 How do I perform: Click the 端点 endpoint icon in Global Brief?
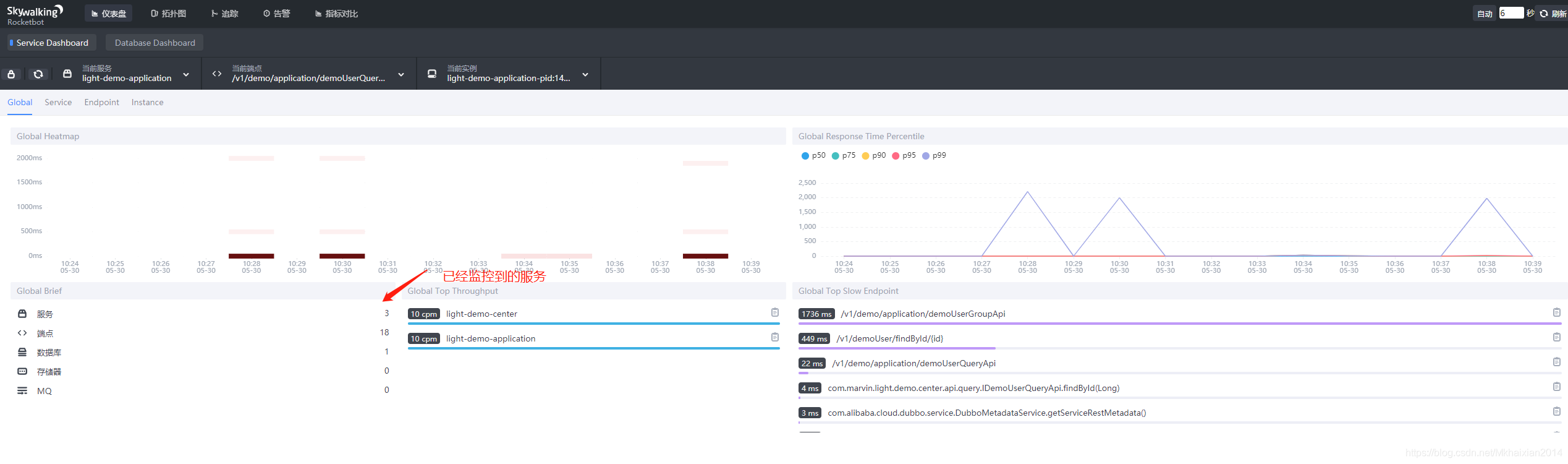22,333
